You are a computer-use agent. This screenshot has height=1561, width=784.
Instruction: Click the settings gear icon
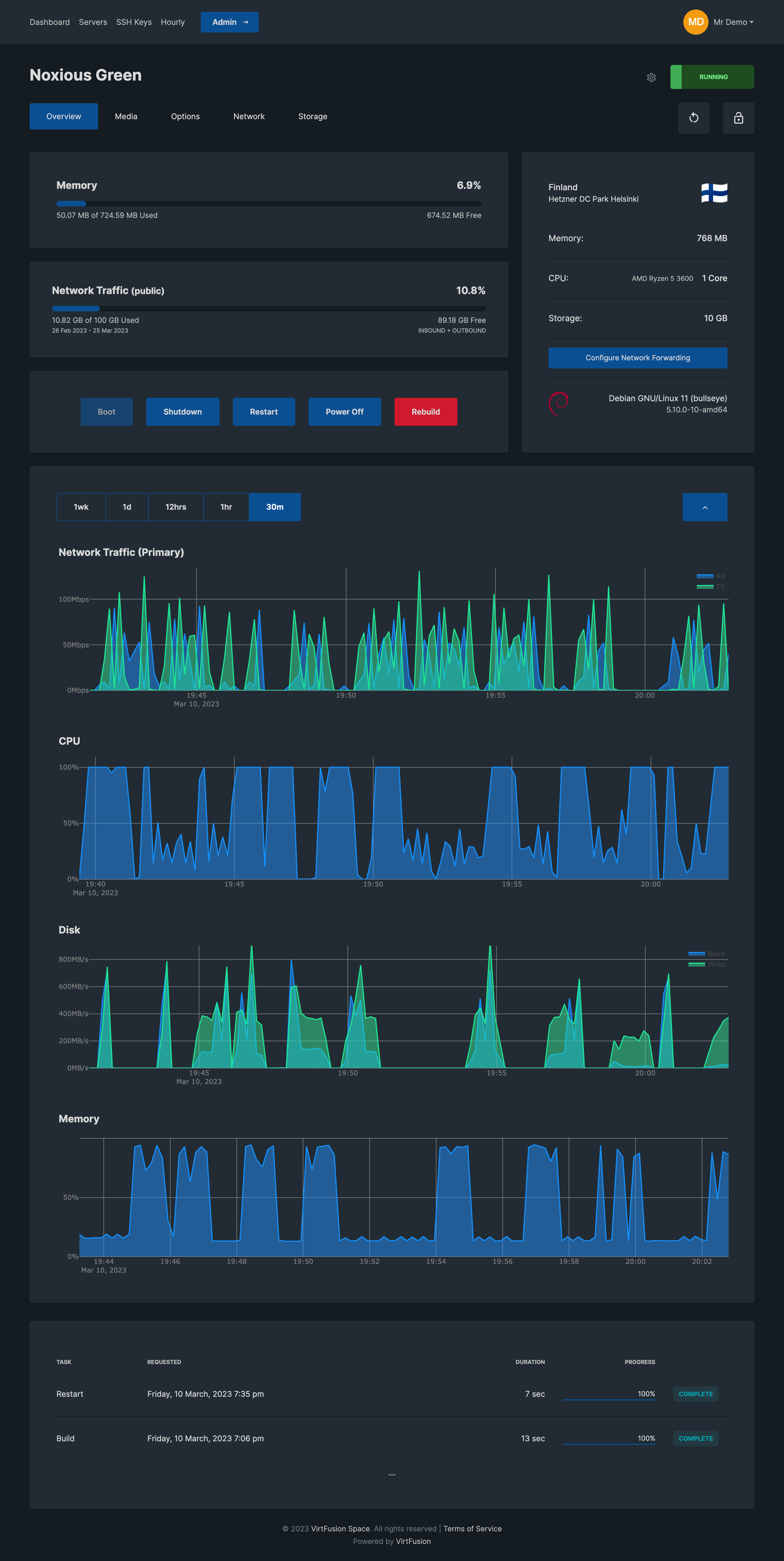point(651,77)
